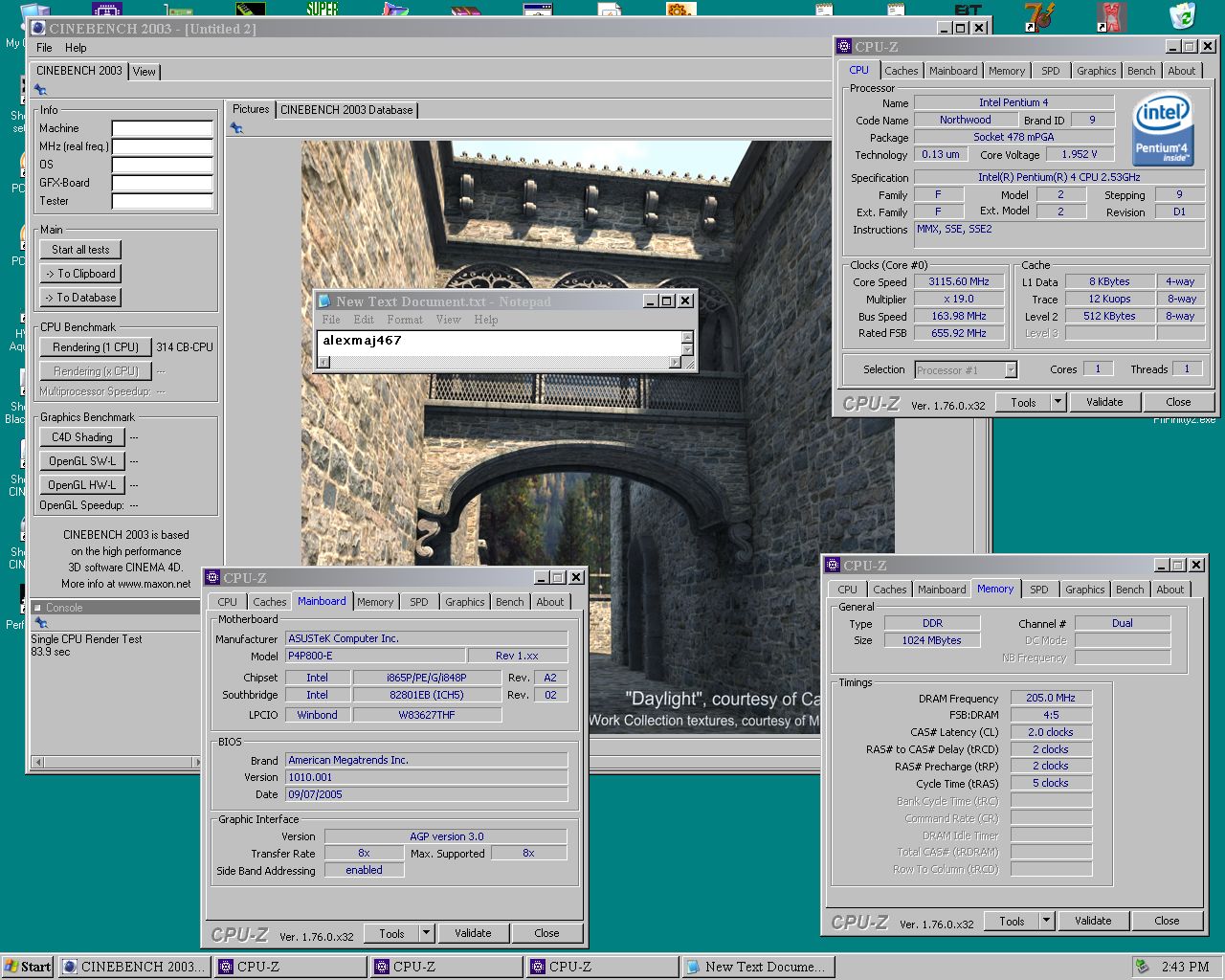Screen dimensions: 1225x980
Task: Run the C4D Shading benchmark
Action: (x=82, y=437)
